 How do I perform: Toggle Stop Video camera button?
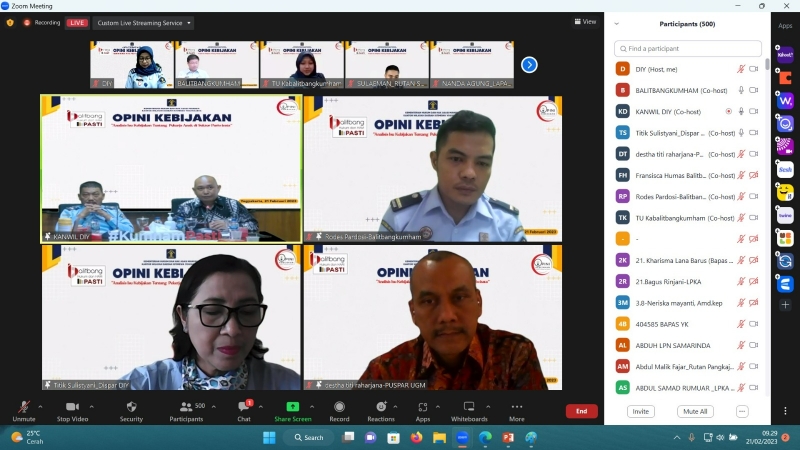tap(72, 410)
